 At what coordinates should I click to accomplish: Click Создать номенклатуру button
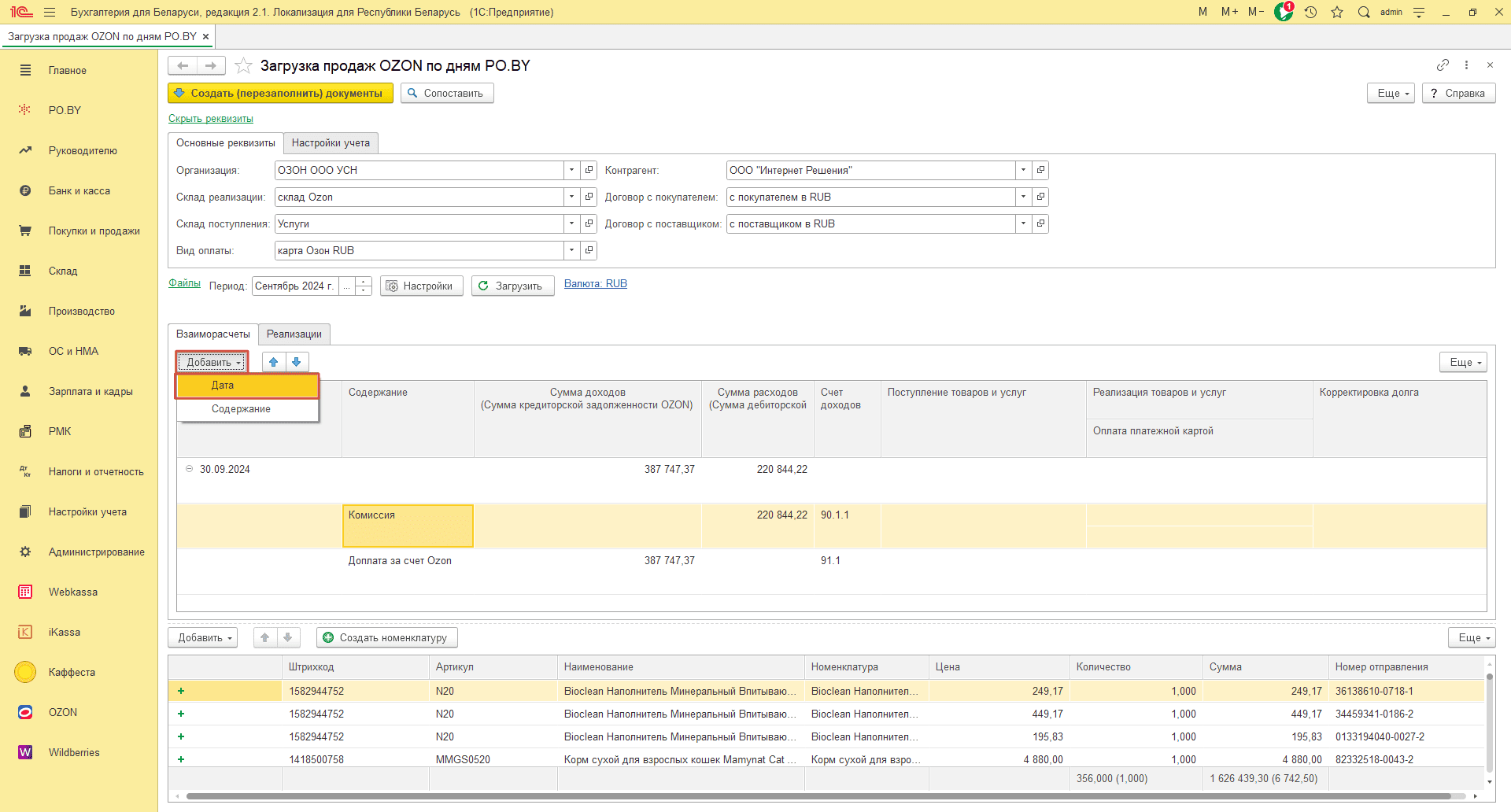[387, 637]
